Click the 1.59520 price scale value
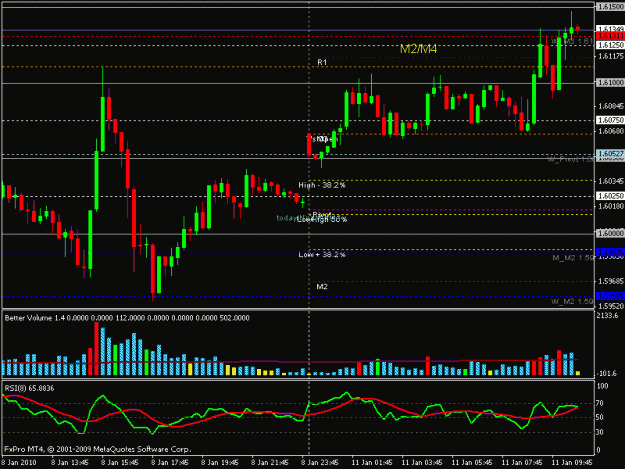The width and height of the screenshot is (625, 469). (x=610, y=306)
